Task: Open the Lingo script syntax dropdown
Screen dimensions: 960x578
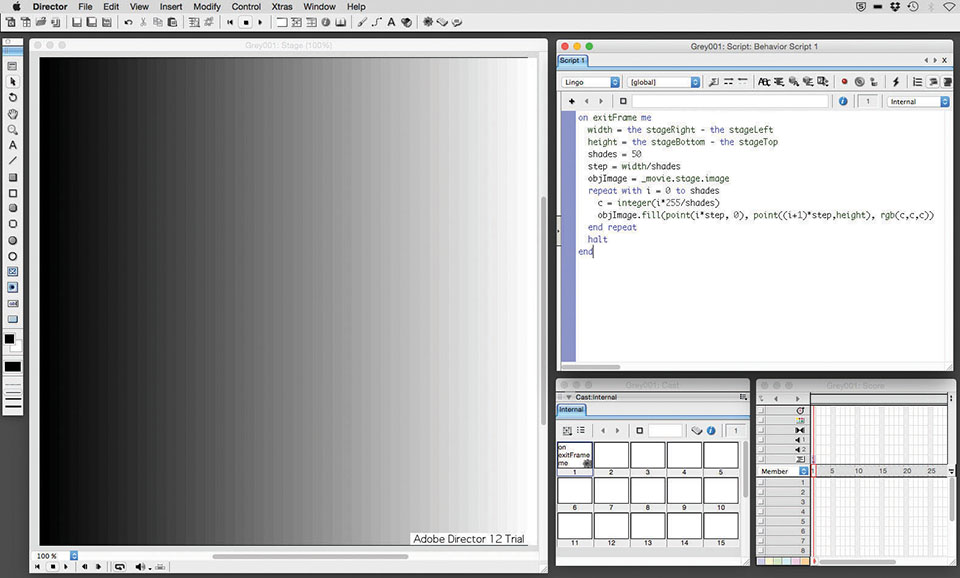Action: (x=591, y=82)
